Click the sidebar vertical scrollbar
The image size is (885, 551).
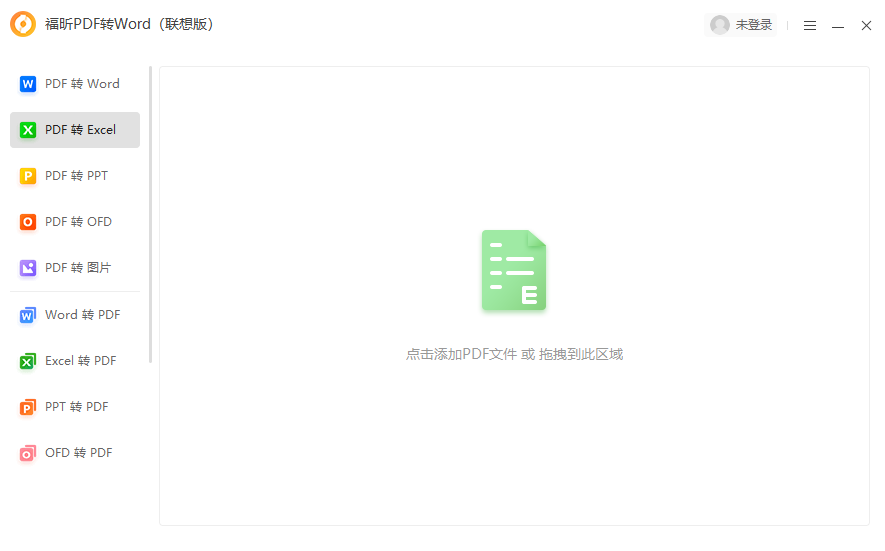click(151, 215)
